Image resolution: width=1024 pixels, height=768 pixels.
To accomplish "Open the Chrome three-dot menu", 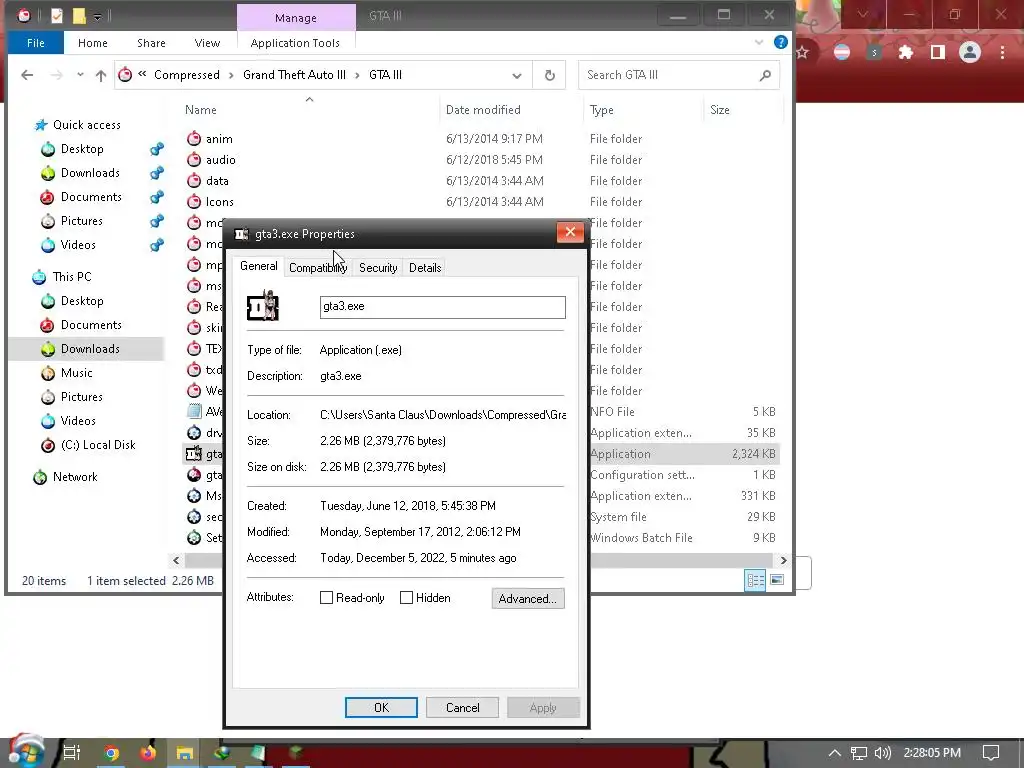I will [1002, 52].
